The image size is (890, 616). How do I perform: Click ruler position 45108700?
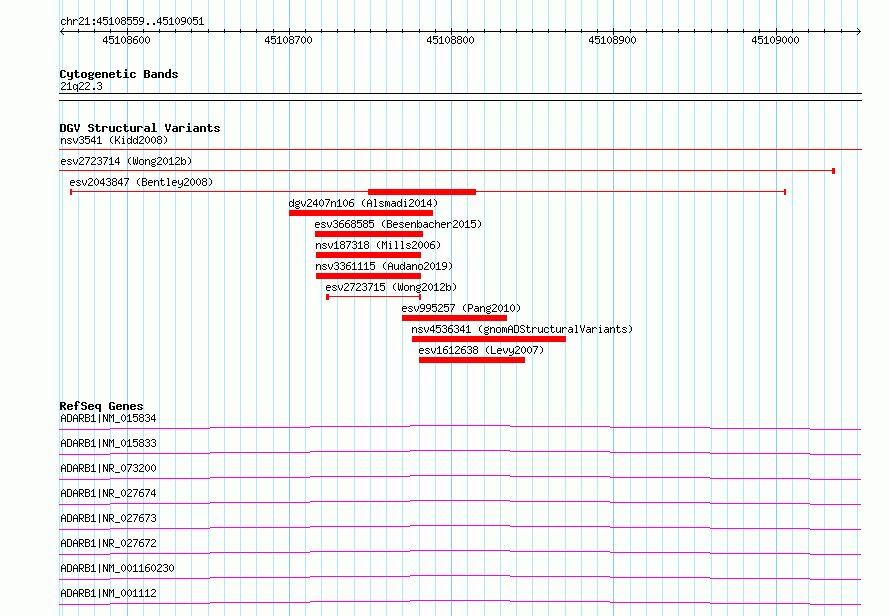point(288,40)
